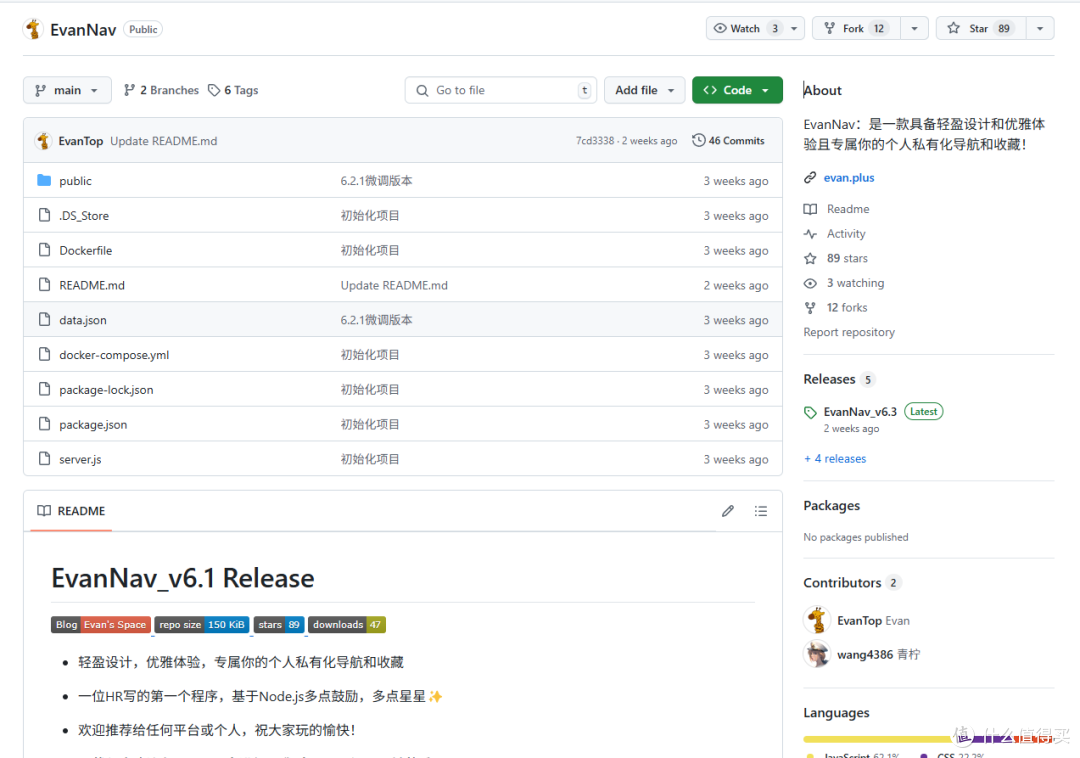Click the Dockerfile file icon
1080x758 pixels.
click(44, 250)
